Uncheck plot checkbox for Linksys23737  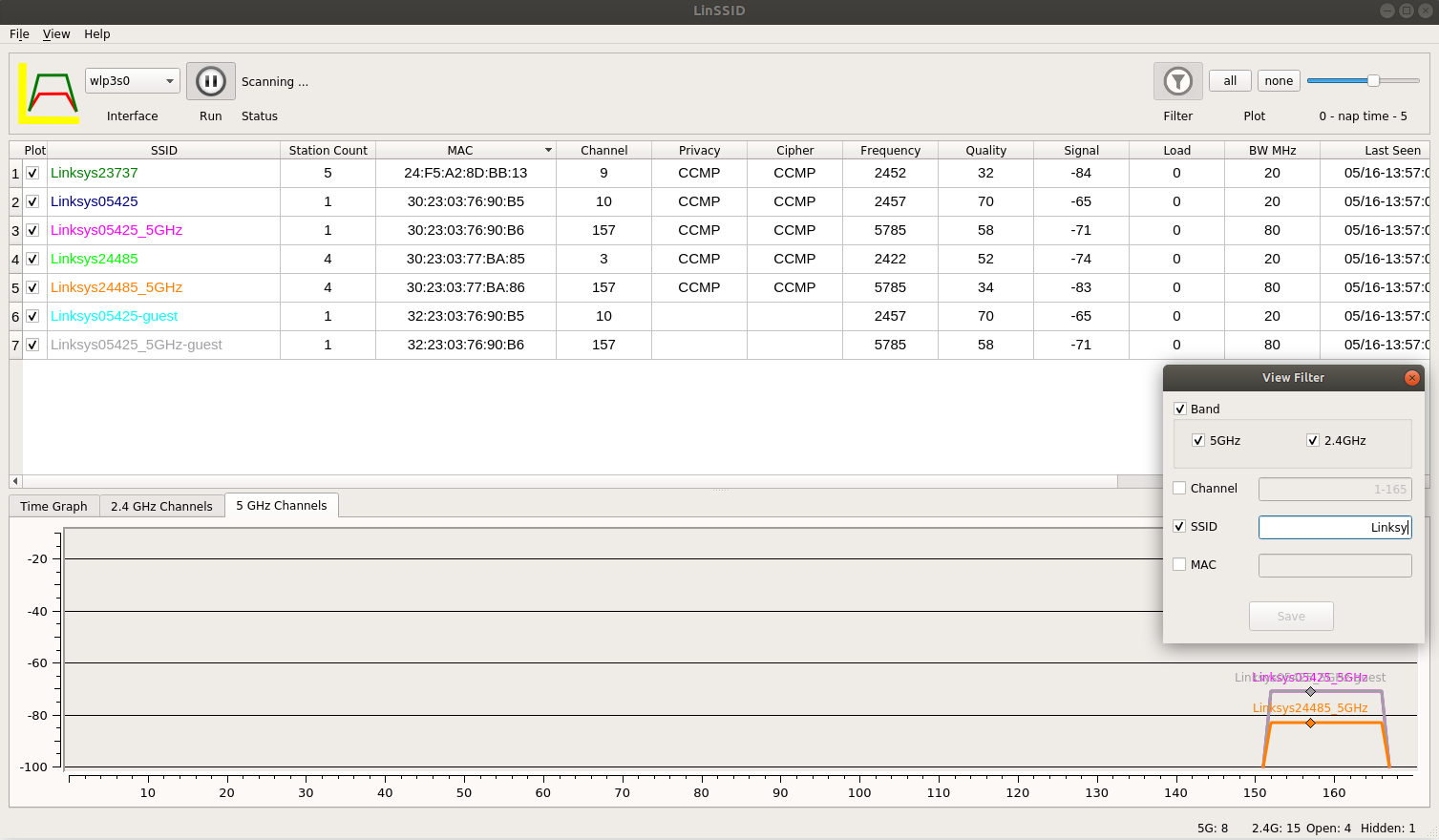point(32,173)
